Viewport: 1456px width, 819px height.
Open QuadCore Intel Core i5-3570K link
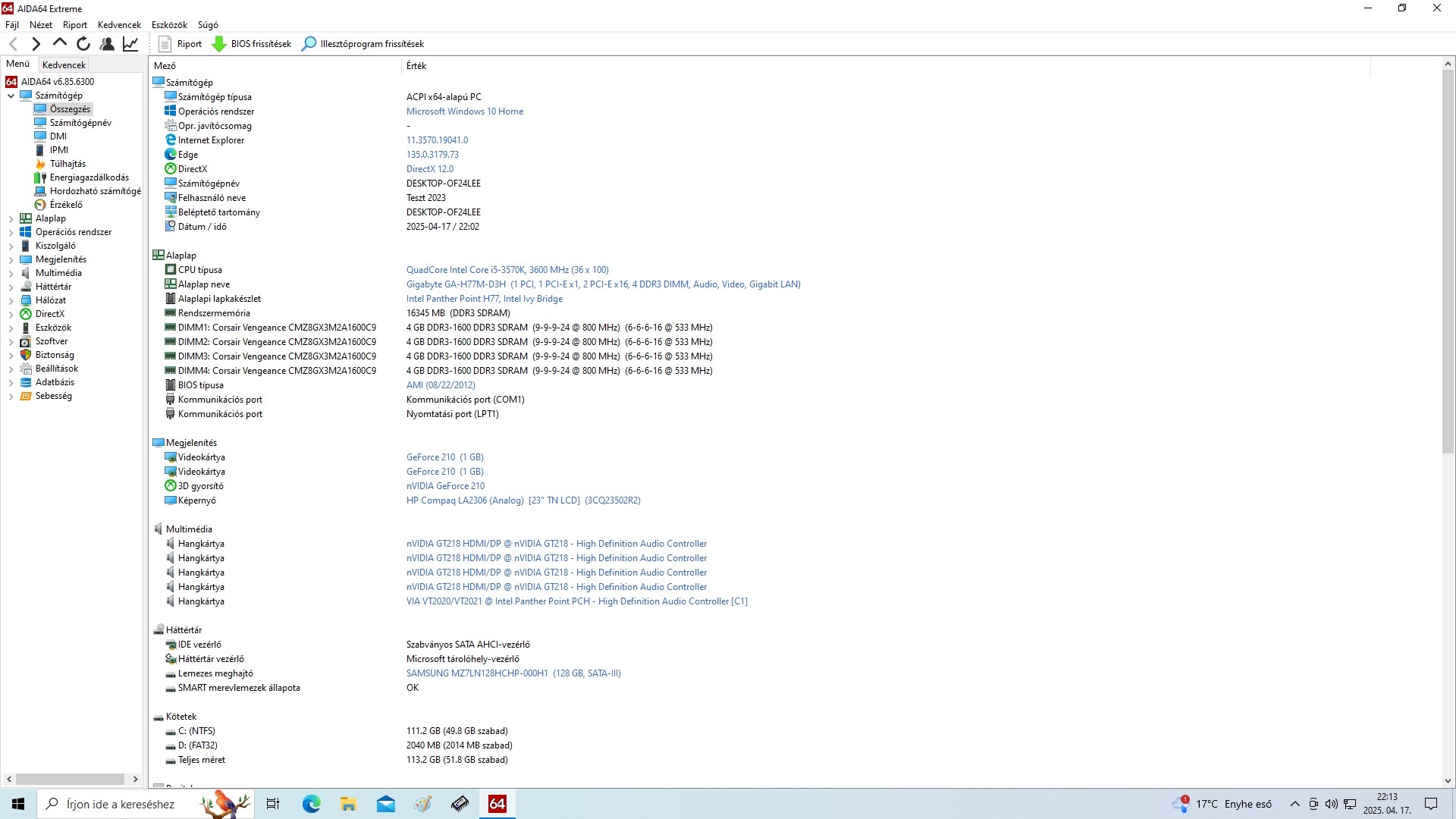pos(507,270)
